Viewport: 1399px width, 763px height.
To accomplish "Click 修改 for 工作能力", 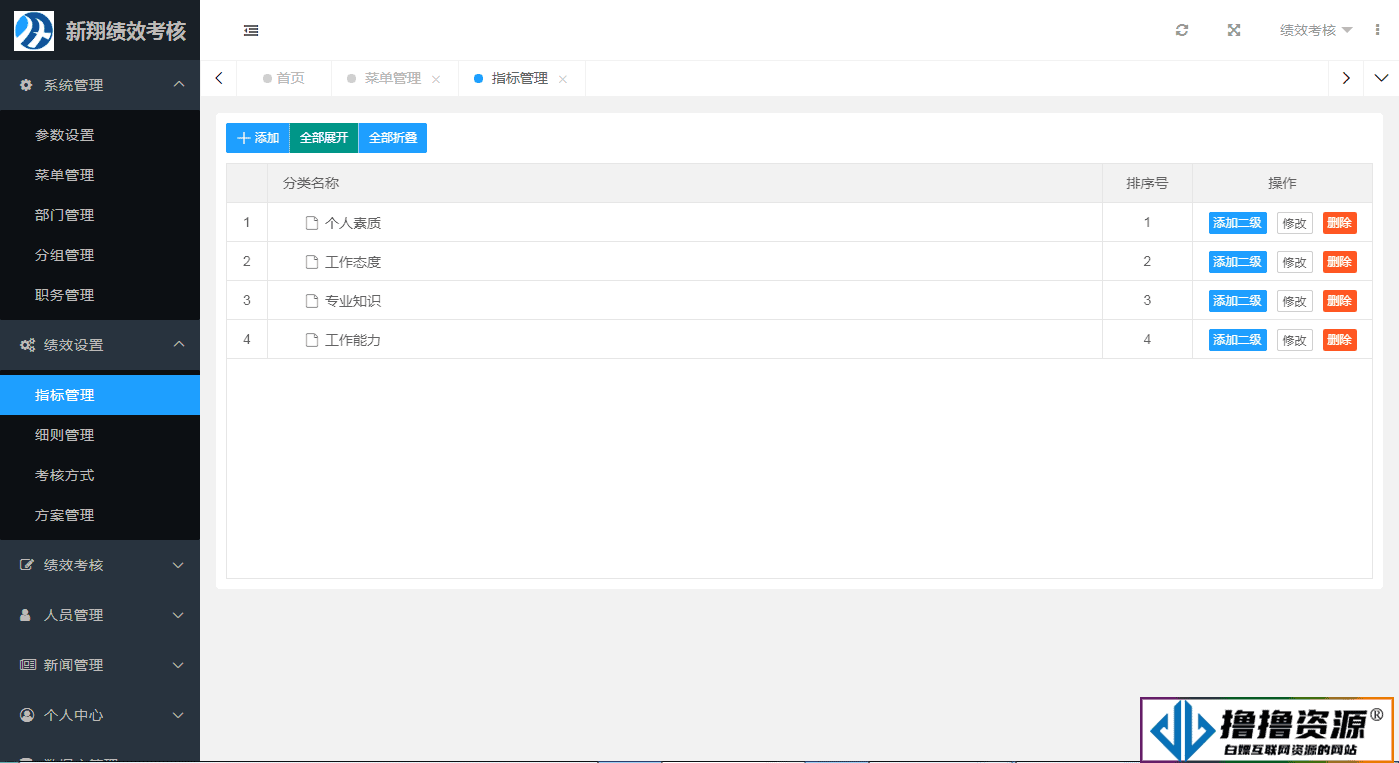I will [x=1295, y=340].
